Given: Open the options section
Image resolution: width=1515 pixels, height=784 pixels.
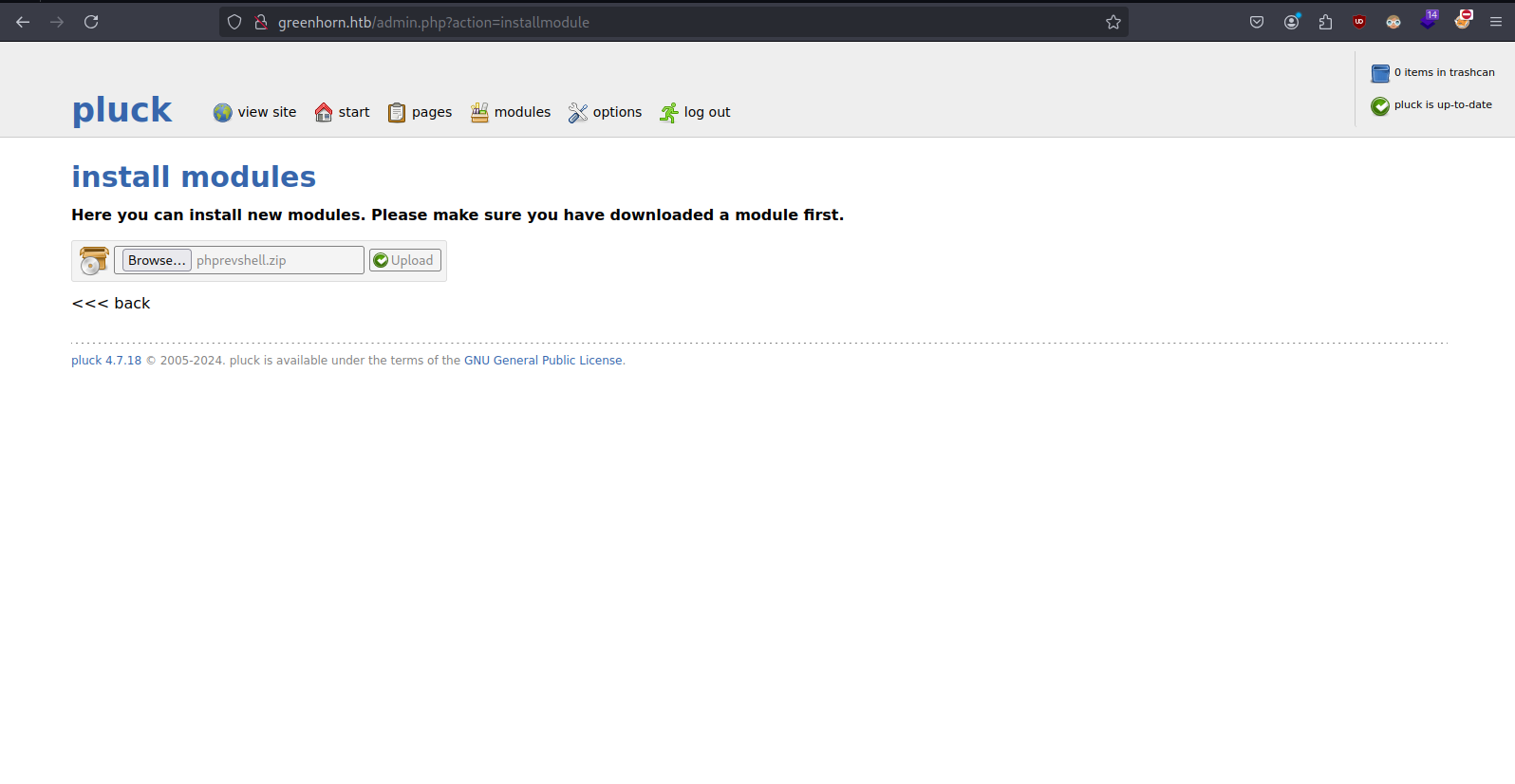Looking at the screenshot, I should [617, 112].
